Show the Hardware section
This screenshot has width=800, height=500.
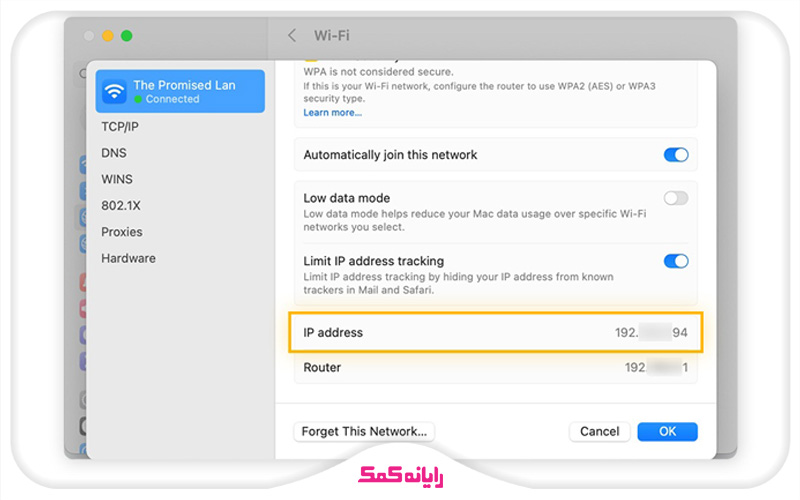coord(128,258)
